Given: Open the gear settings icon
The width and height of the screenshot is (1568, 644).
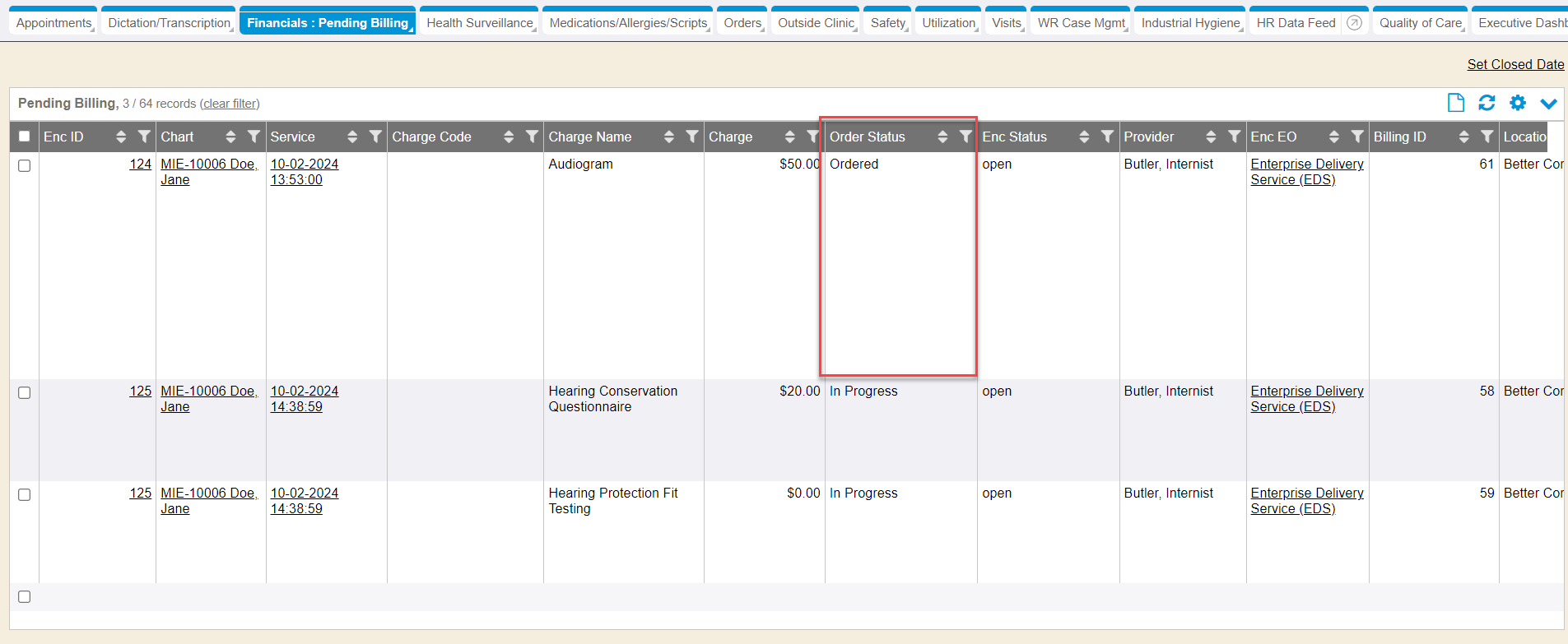Looking at the screenshot, I should coord(1518,103).
